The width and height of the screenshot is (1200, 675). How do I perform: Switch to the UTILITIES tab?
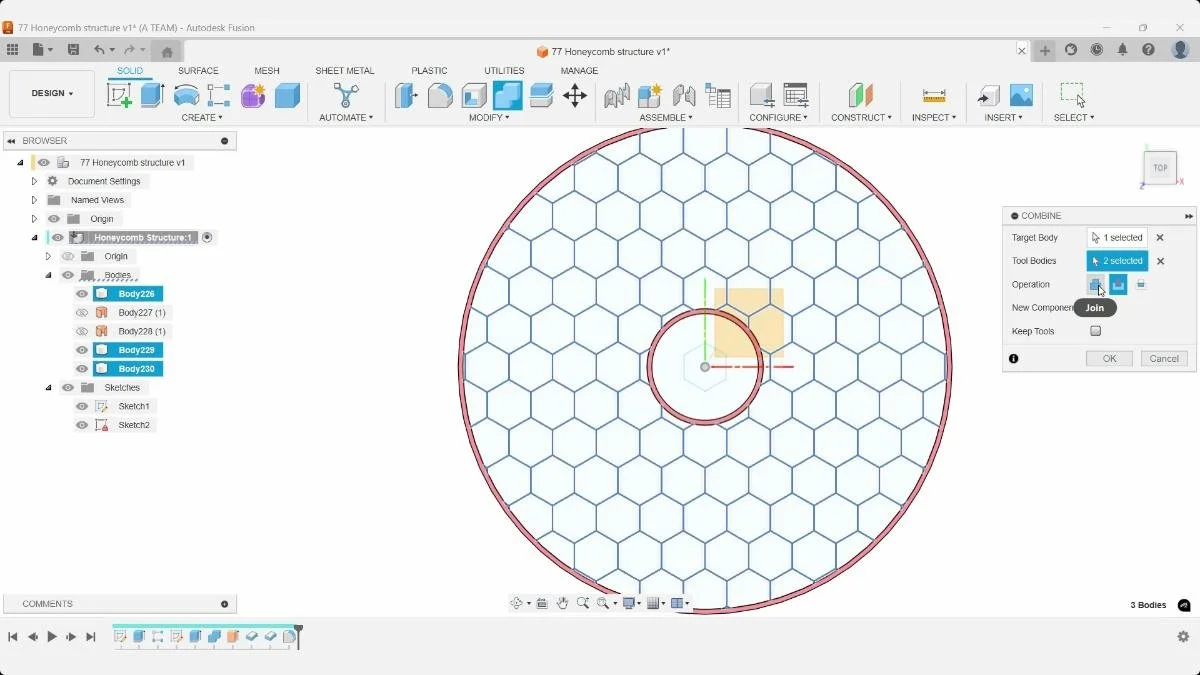[504, 71]
